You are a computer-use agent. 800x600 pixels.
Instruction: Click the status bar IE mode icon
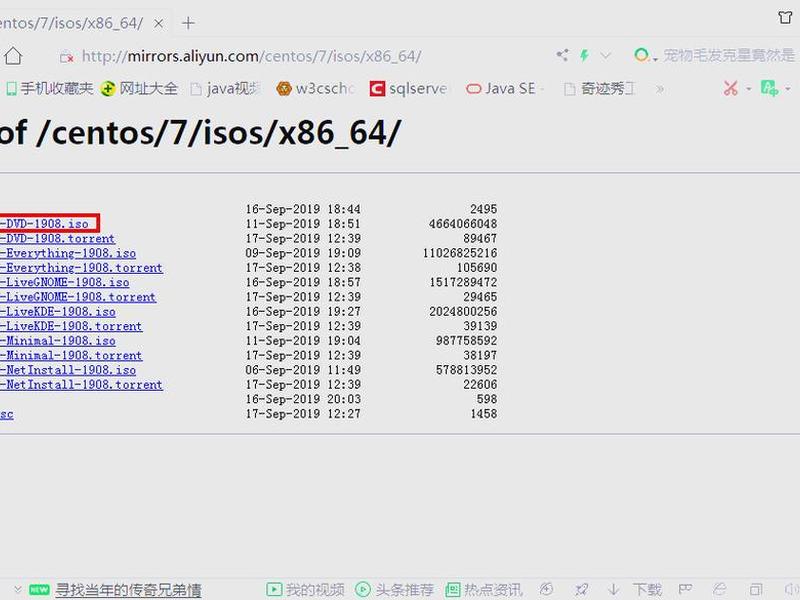719,589
